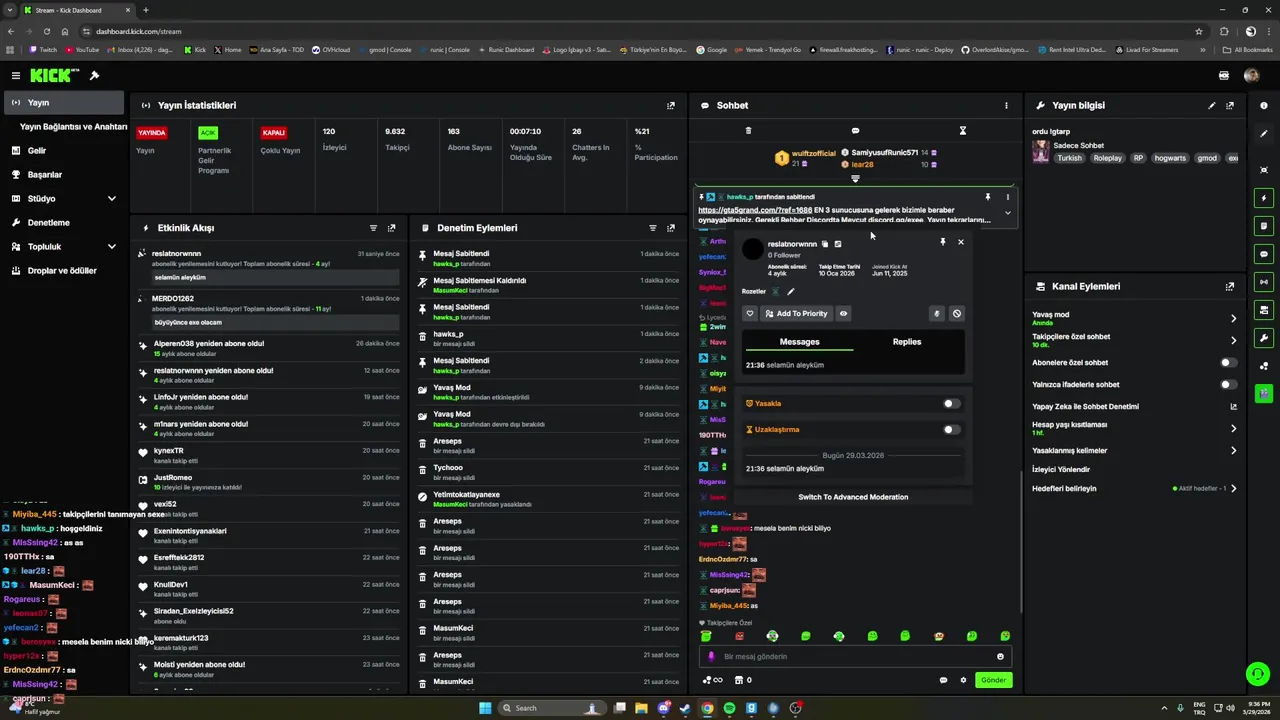This screenshot has width=1280, height=720.
Task: Pop out the Denetim Eylemleri panel
Action: (x=671, y=228)
